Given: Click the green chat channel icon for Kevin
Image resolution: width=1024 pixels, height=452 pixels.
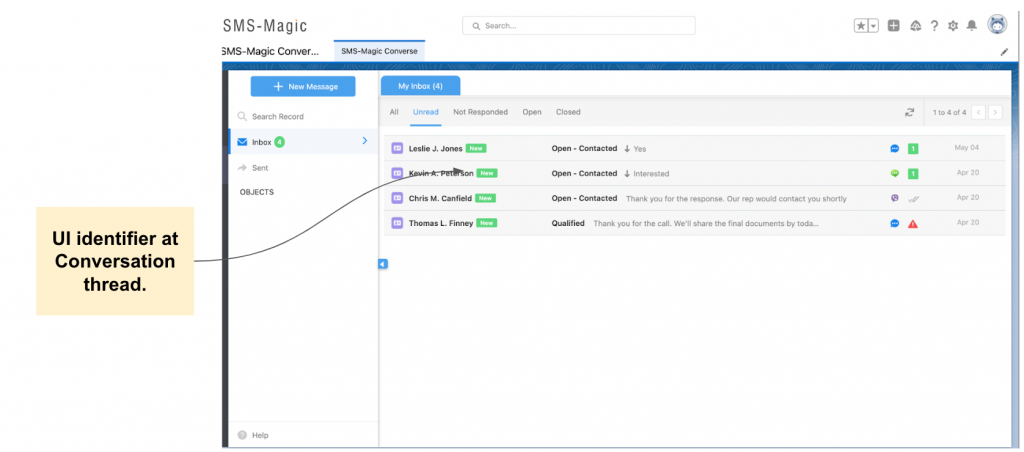Looking at the screenshot, I should (895, 173).
